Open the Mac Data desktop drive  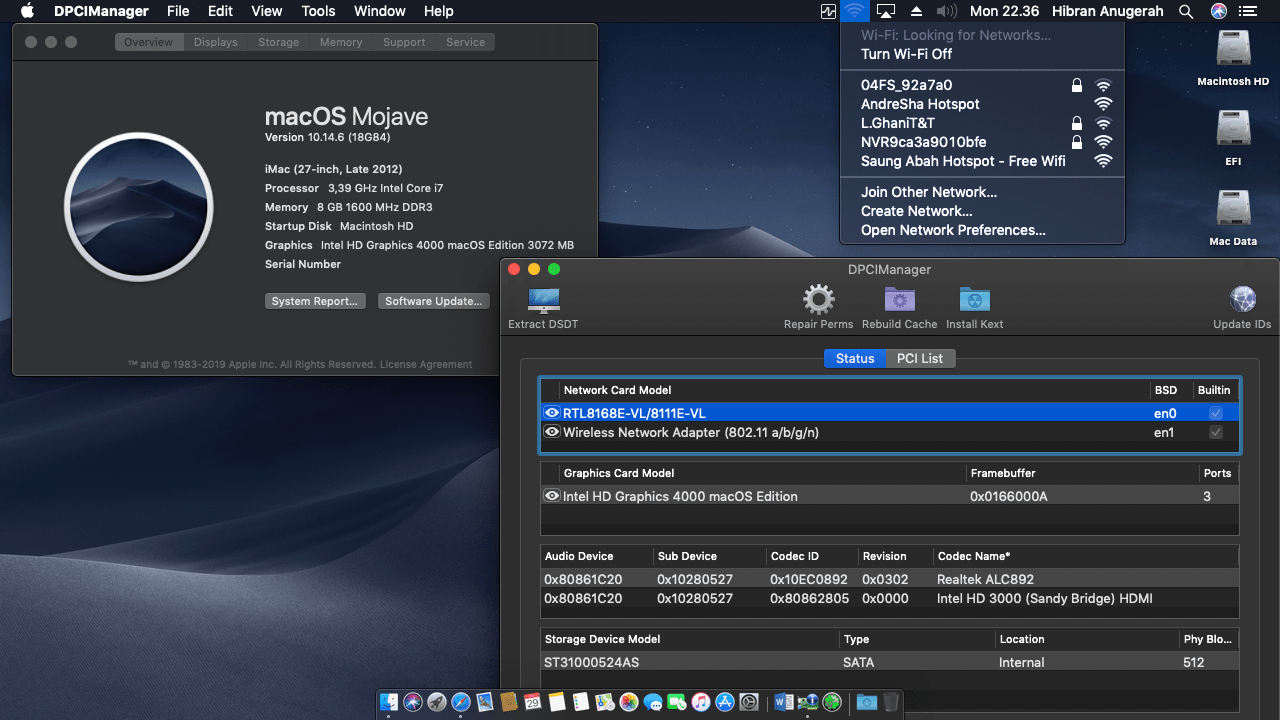[x=1233, y=209]
